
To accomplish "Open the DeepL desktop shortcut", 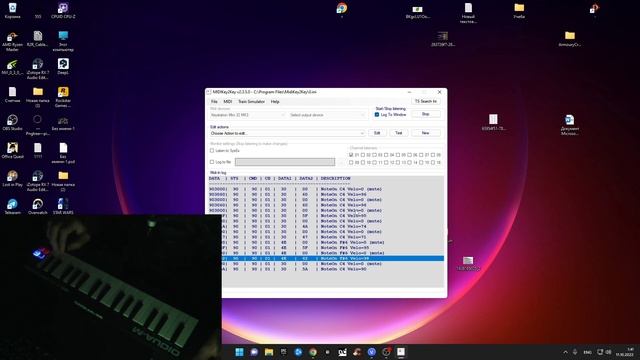I will 63,67.
